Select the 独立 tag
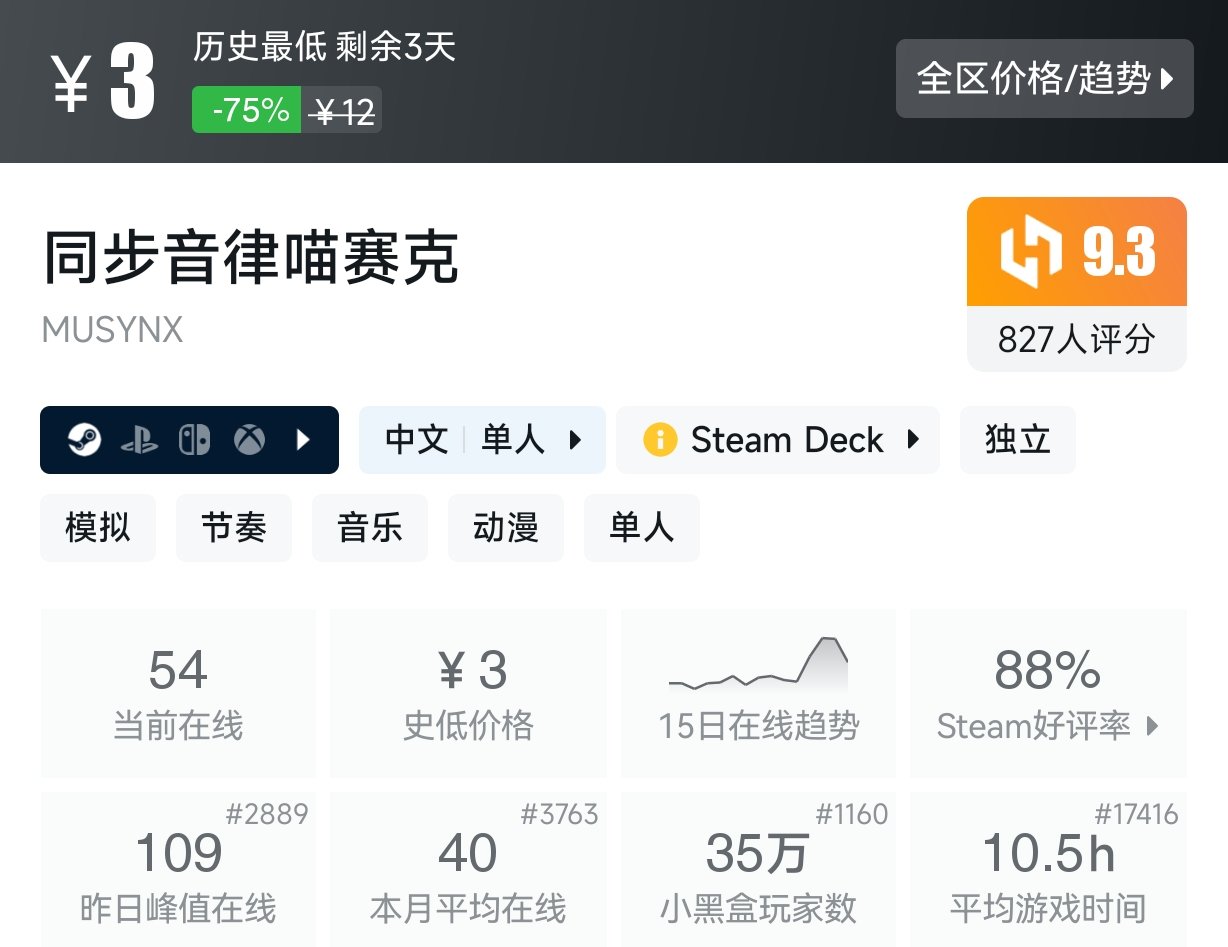 tap(1017, 440)
